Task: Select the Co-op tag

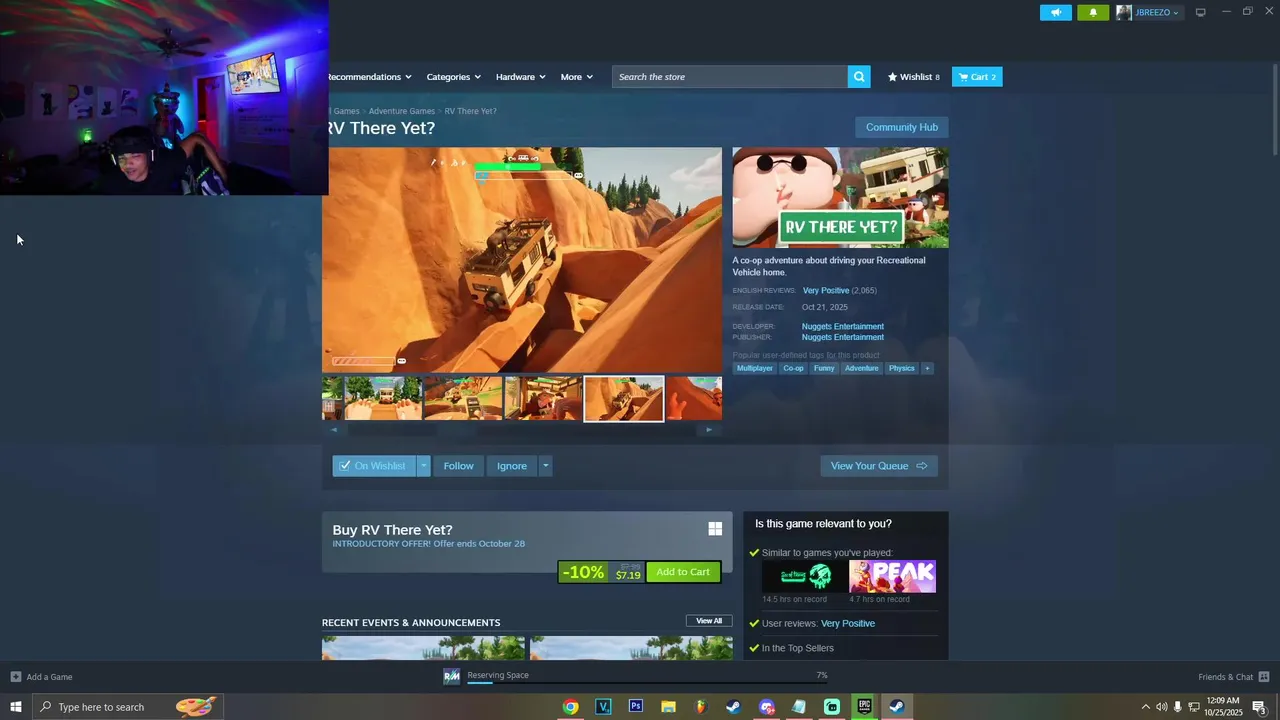Action: click(x=793, y=368)
